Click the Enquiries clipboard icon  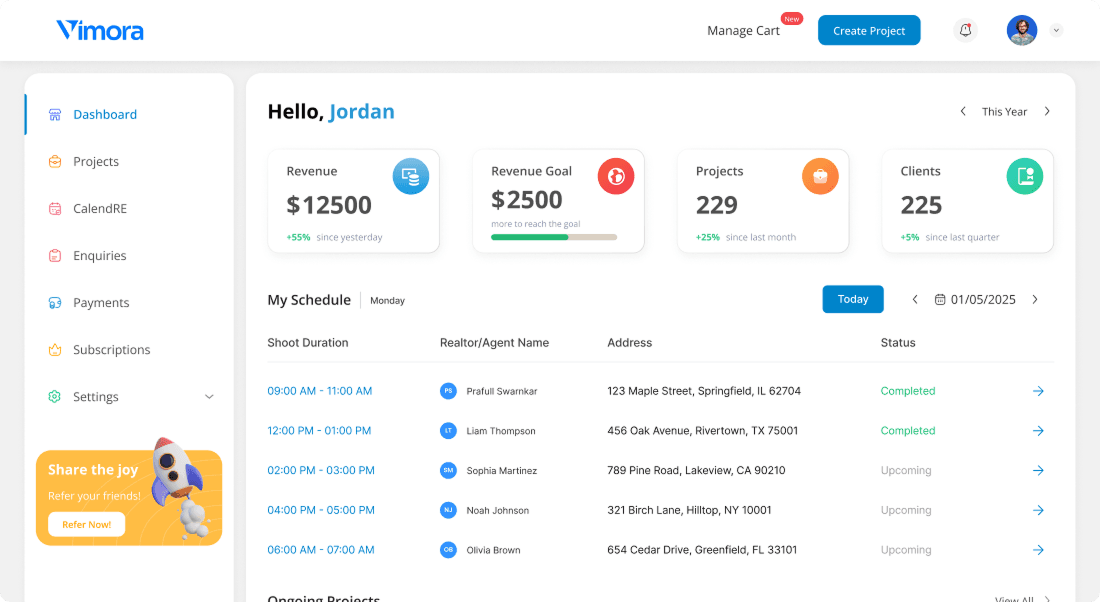point(55,255)
